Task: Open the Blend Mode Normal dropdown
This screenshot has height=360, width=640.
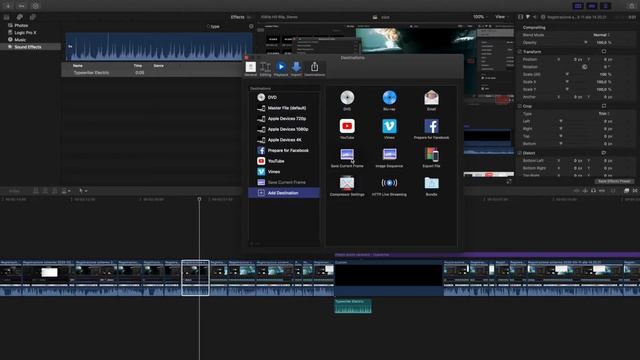Action: (602, 35)
